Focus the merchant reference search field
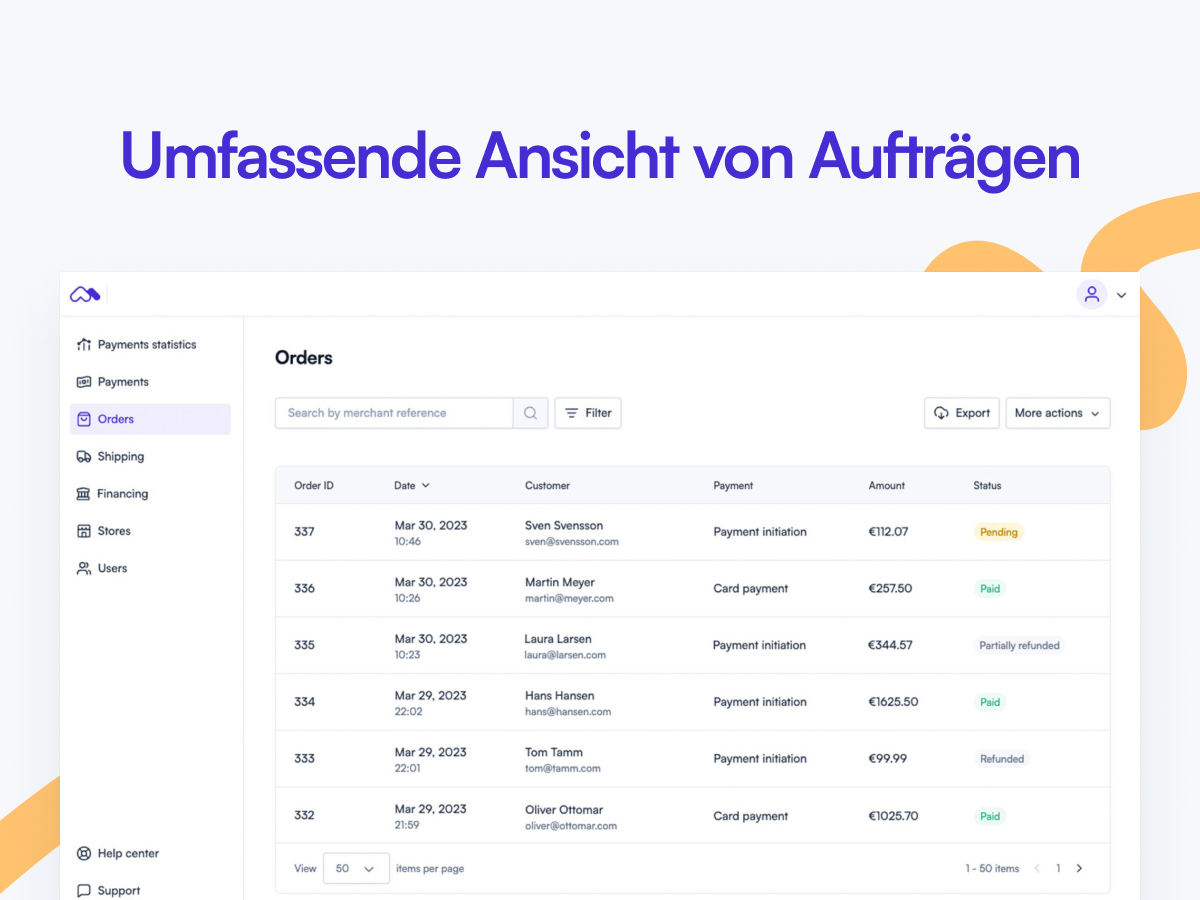Viewport: 1200px width, 900px height. click(394, 413)
